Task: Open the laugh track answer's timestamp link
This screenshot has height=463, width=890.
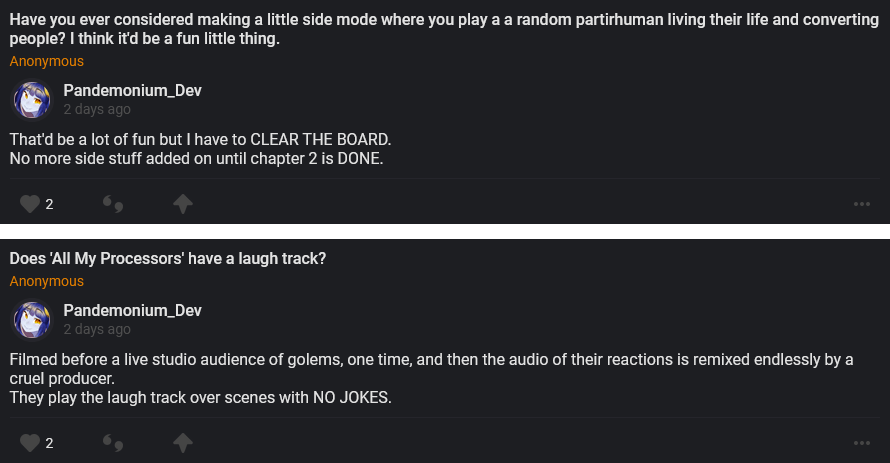Action: click(x=96, y=329)
